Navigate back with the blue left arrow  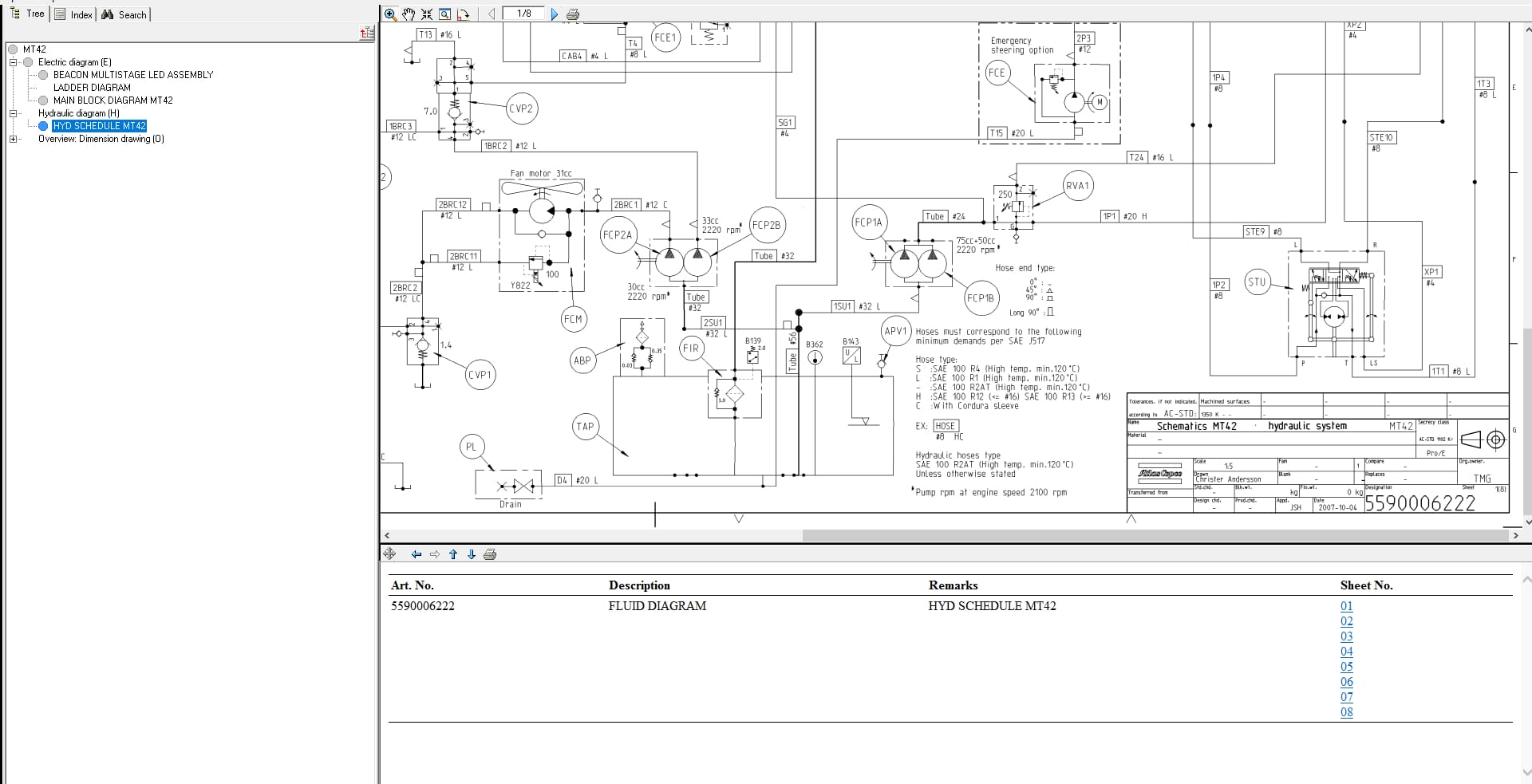pos(416,554)
